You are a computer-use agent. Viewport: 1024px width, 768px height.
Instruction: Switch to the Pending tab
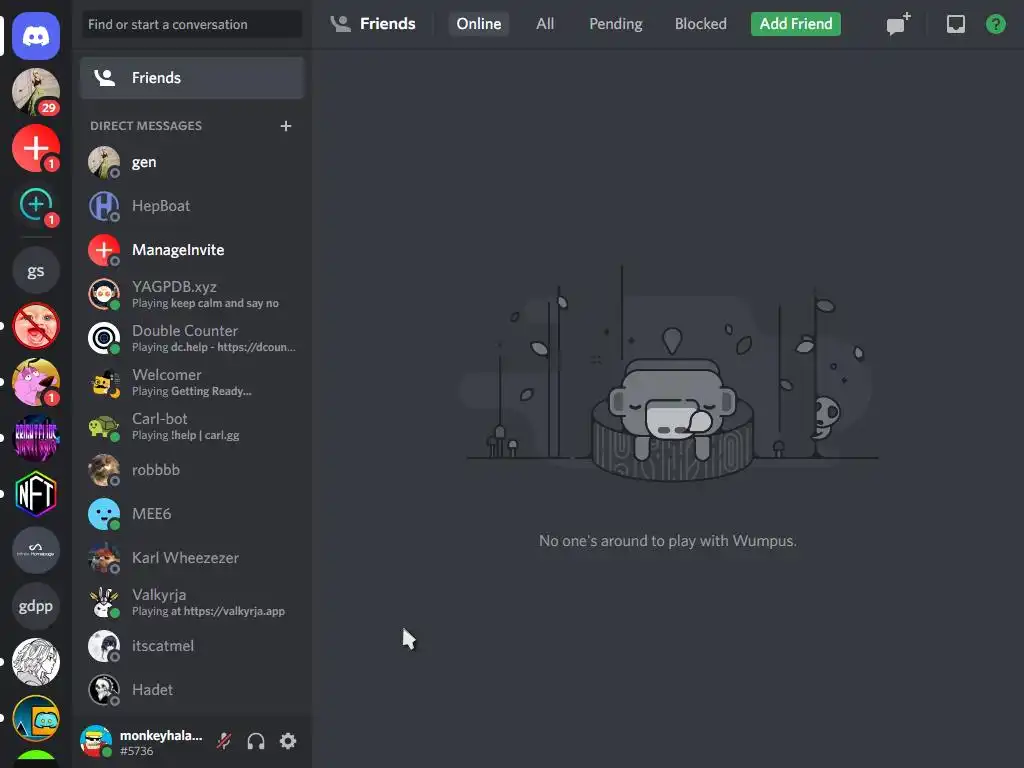[x=615, y=24]
